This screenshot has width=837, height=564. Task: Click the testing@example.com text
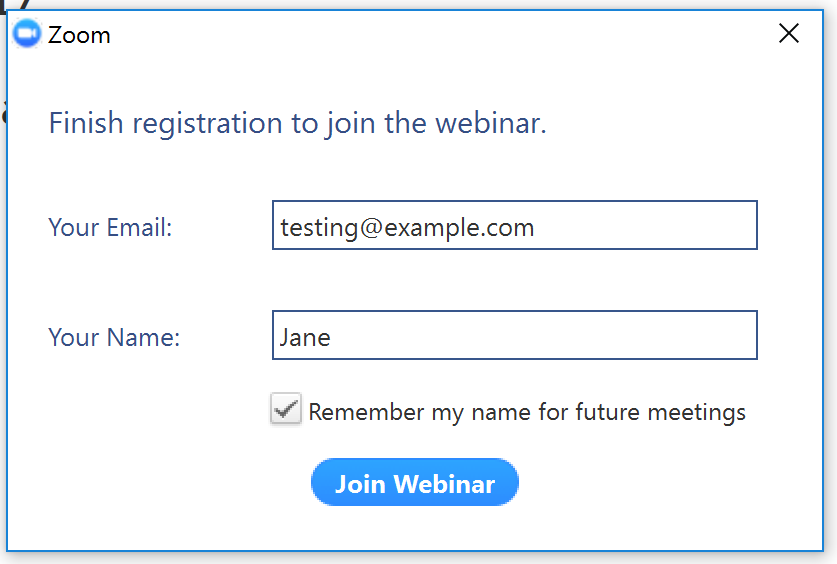point(407,227)
